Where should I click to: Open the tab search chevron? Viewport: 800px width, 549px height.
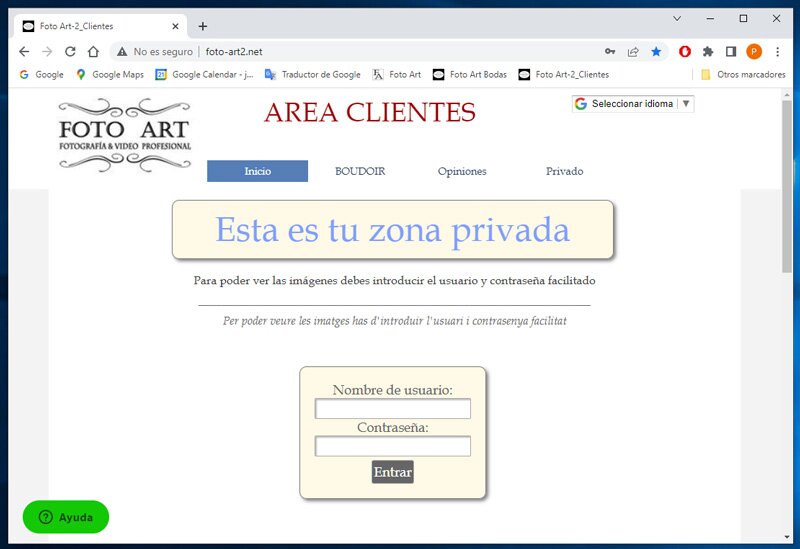coord(677,18)
